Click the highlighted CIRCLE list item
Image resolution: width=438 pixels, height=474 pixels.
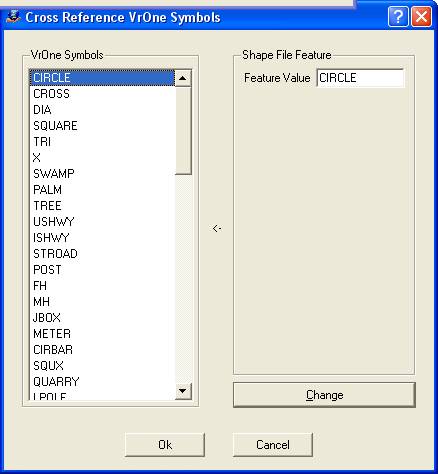[102, 78]
